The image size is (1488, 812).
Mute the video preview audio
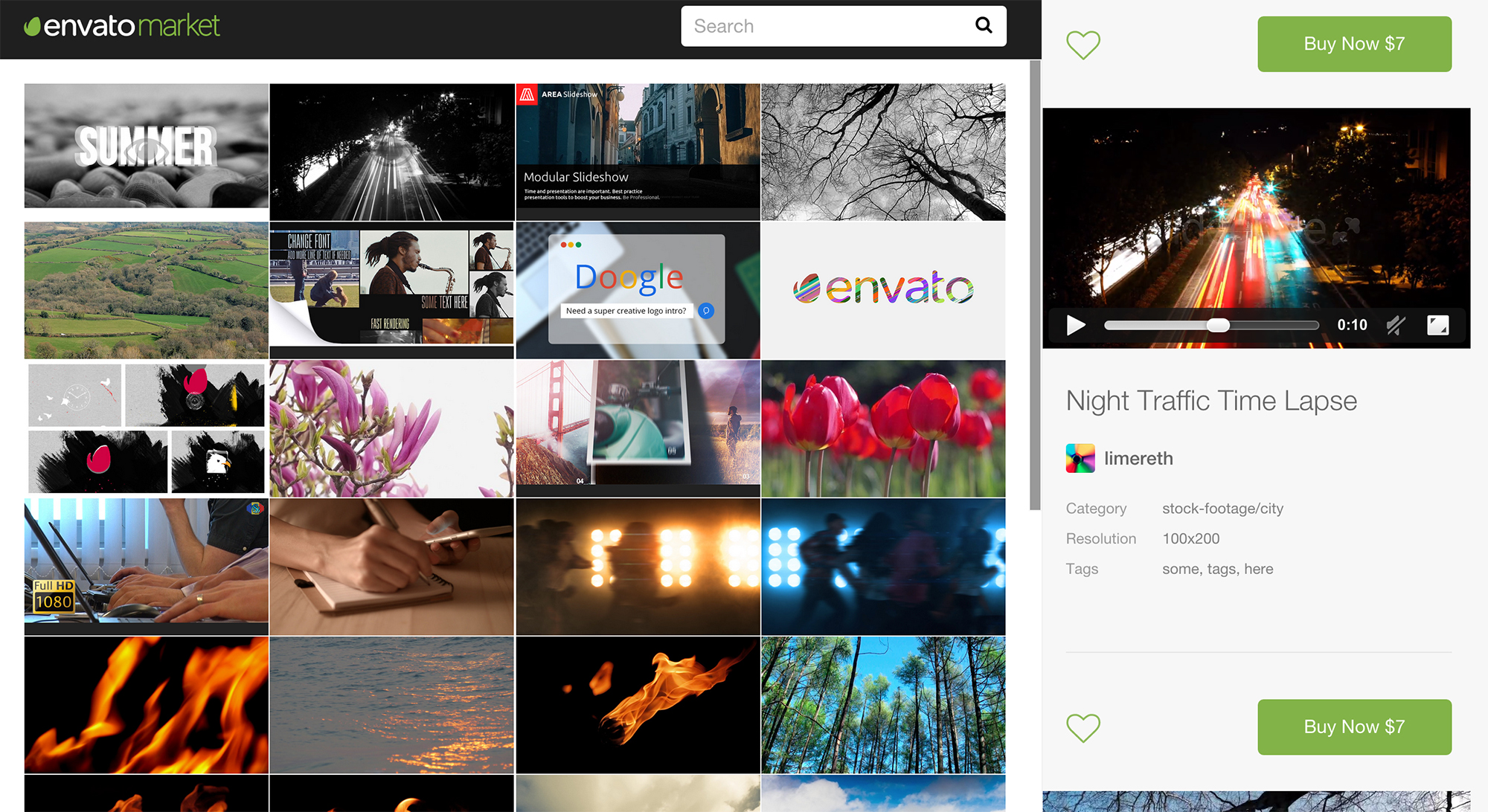pyautogui.click(x=1396, y=325)
